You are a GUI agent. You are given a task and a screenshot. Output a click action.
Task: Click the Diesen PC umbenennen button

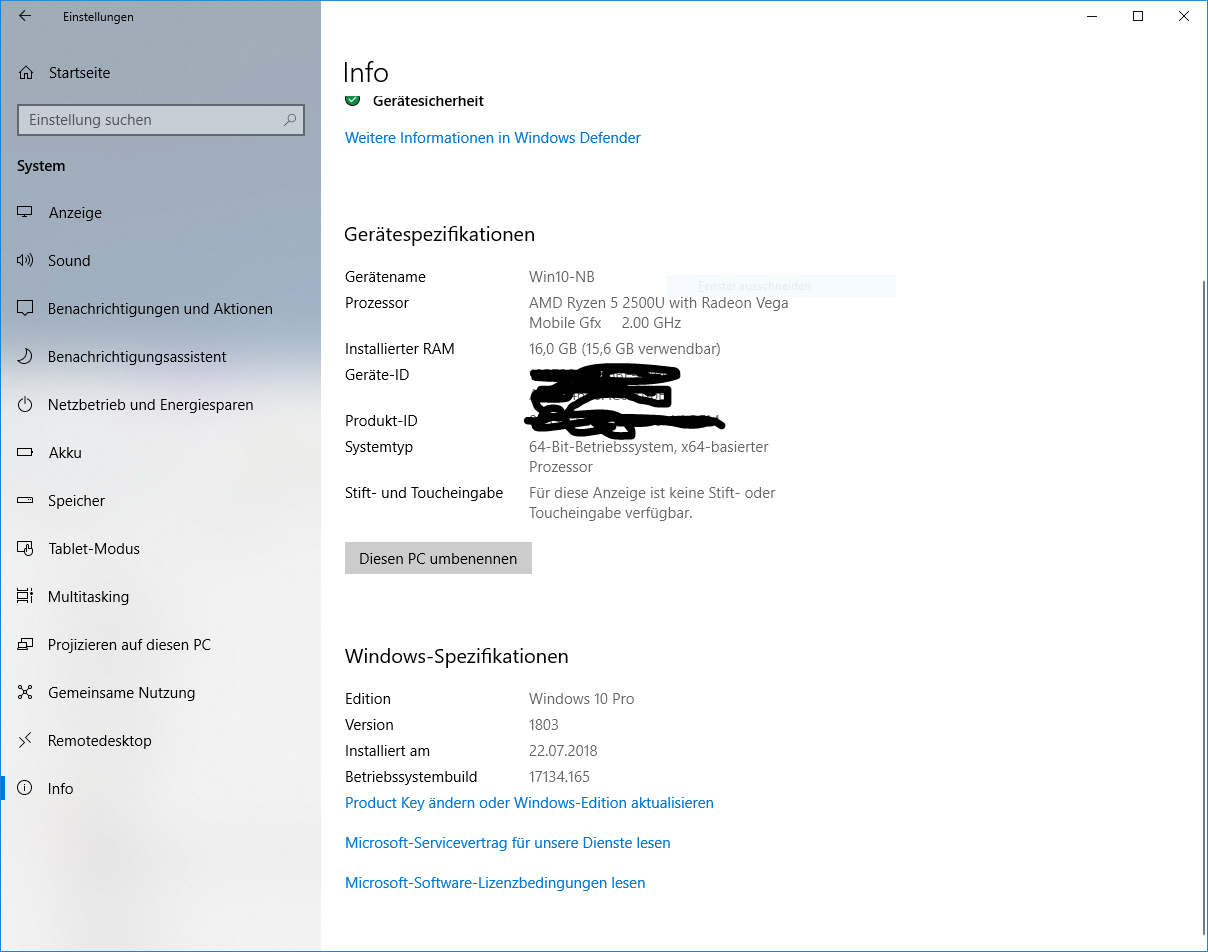tap(438, 558)
